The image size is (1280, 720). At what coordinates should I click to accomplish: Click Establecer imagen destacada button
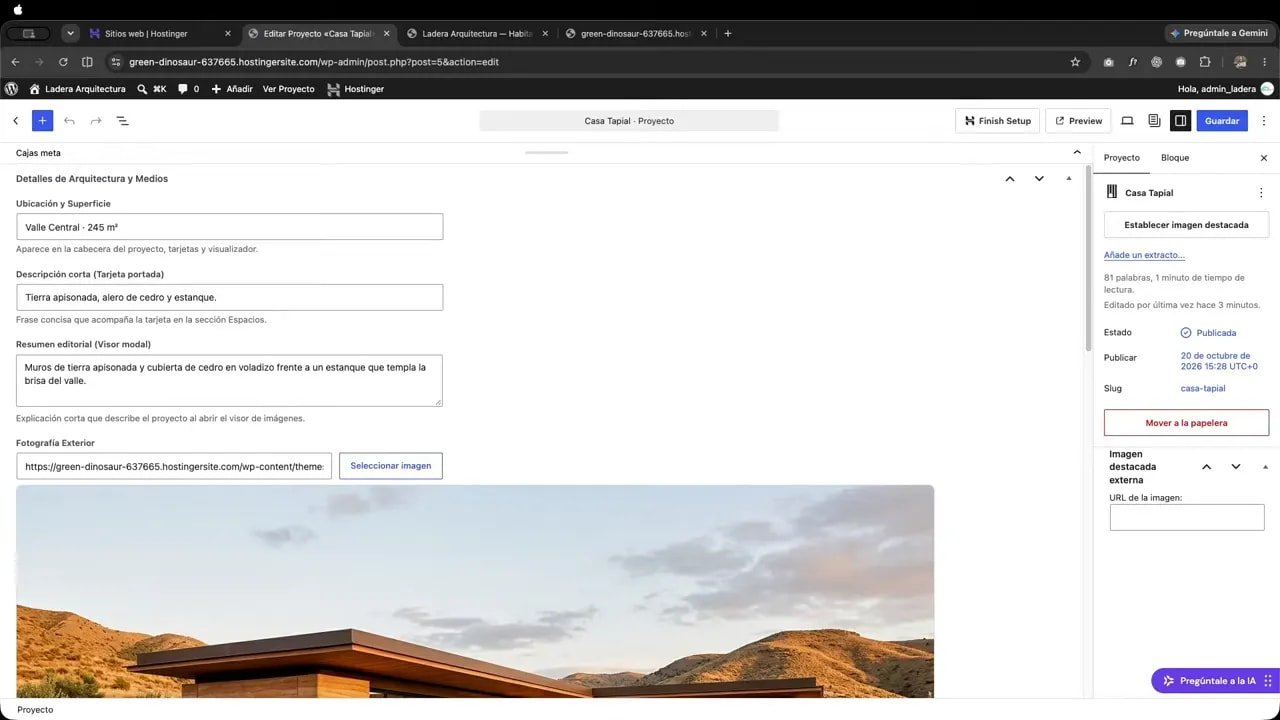coord(1186,225)
